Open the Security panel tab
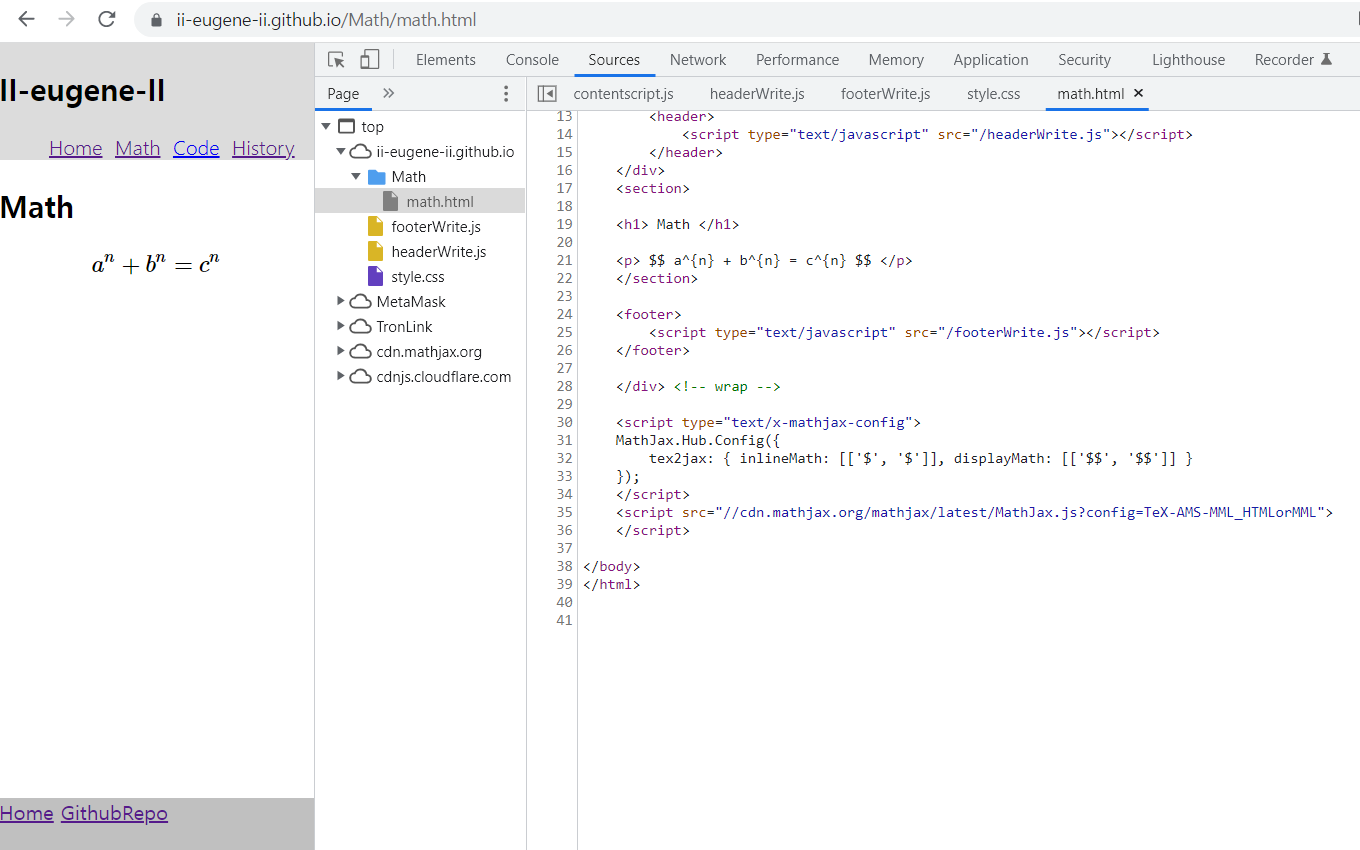The image size is (1360, 850). pyautogui.click(x=1084, y=60)
